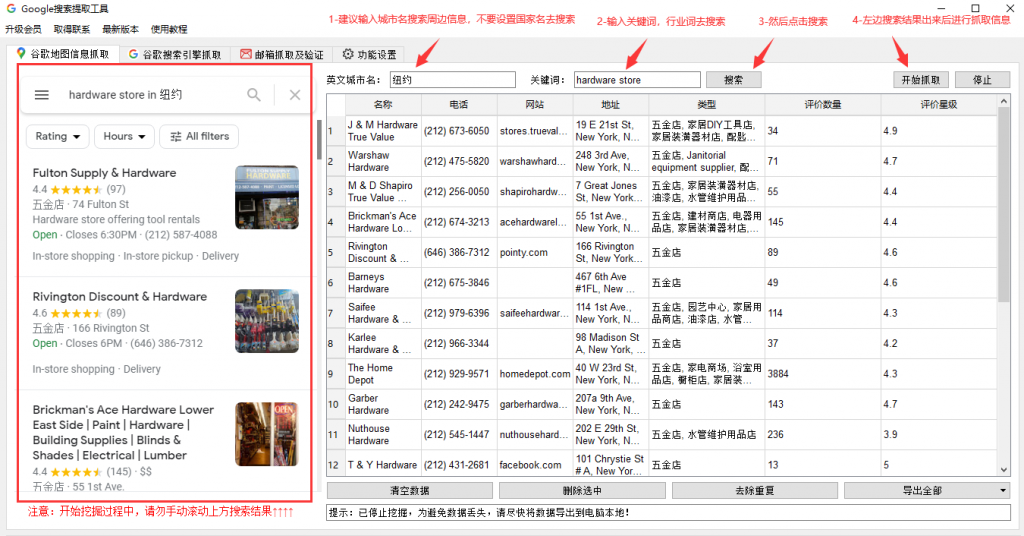1024x536 pixels.
Task: Sort by 电话 column header
Action: [459, 104]
